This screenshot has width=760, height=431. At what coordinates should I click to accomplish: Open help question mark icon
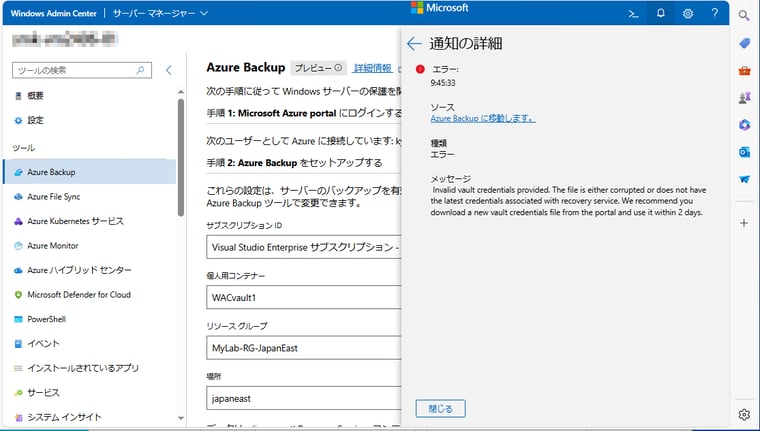coord(714,14)
